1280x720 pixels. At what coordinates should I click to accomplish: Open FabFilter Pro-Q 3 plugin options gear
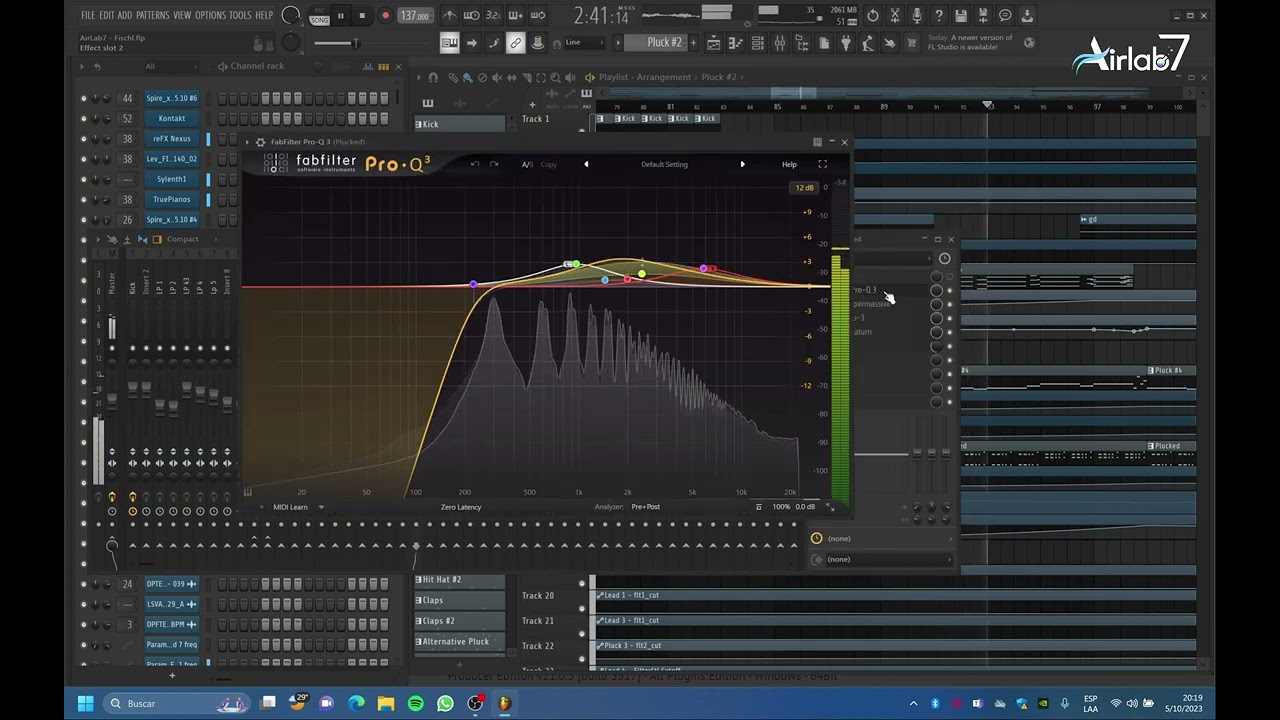click(260, 142)
